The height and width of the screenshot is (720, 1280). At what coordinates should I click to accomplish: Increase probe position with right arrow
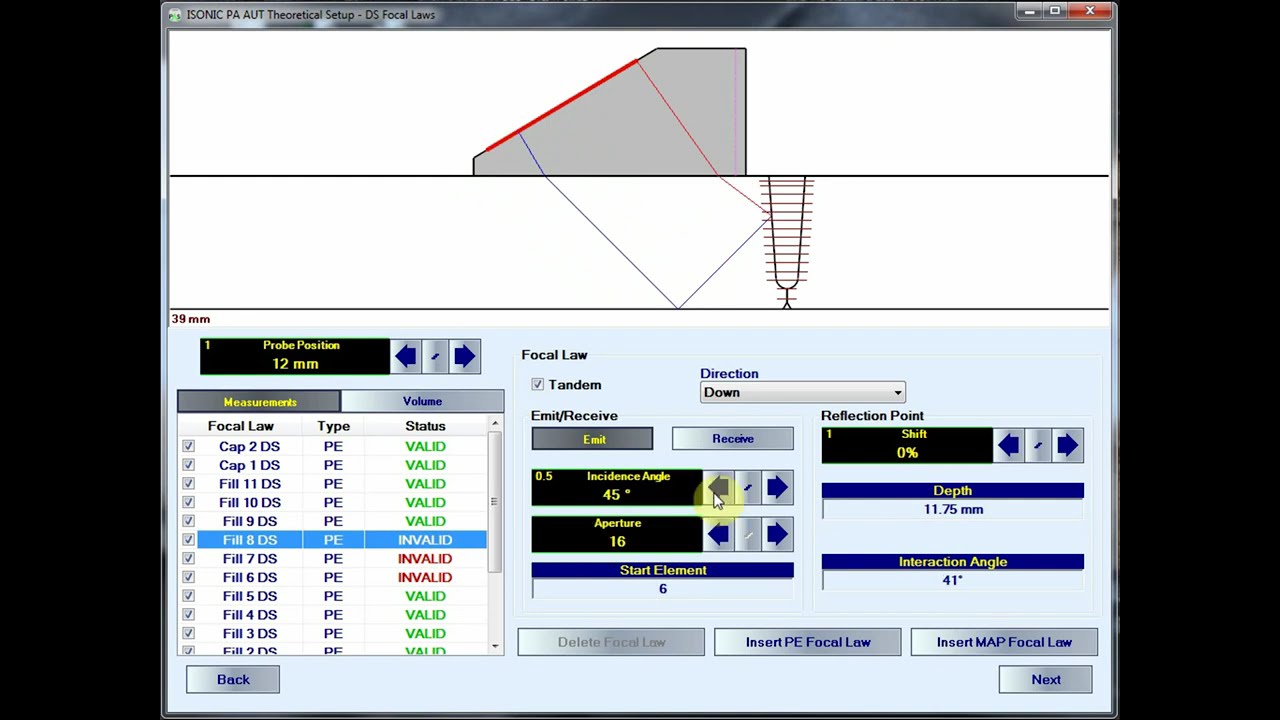tap(464, 357)
